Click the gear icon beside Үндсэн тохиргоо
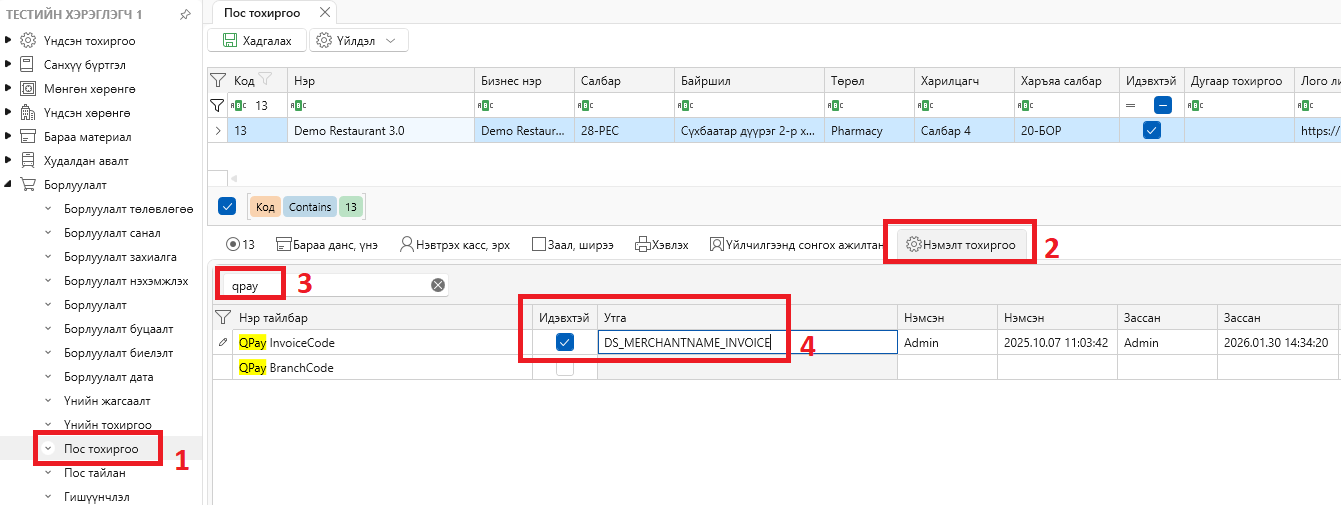The image size is (1341, 505). coord(28,40)
